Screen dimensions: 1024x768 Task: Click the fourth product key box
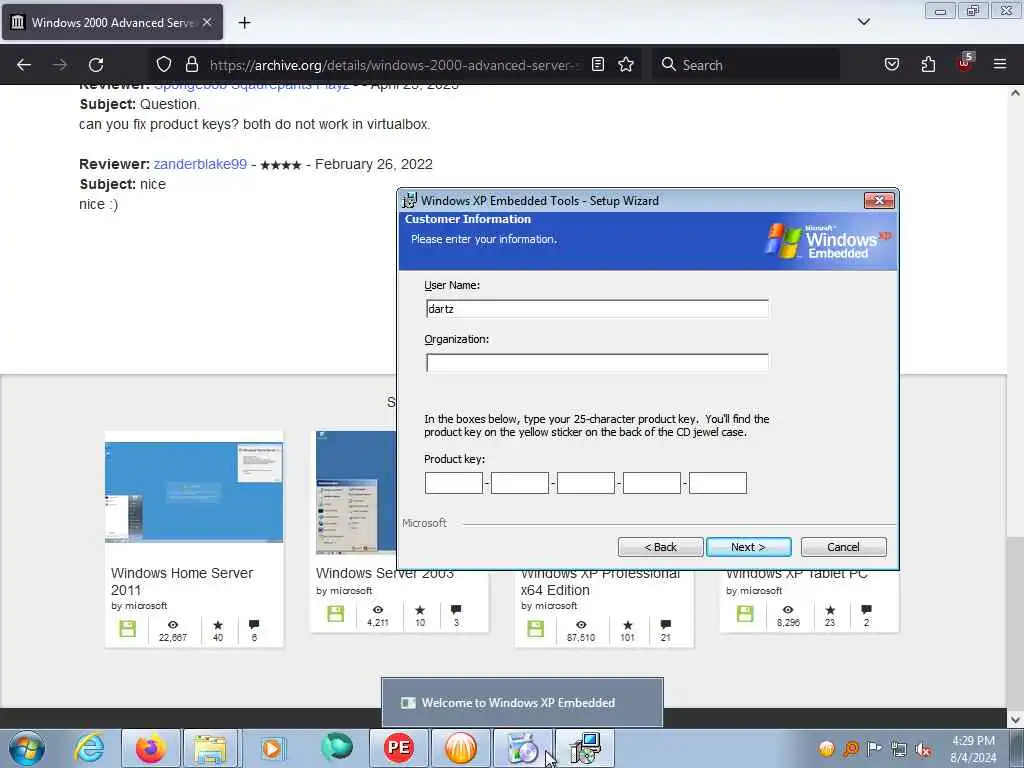[x=652, y=483]
